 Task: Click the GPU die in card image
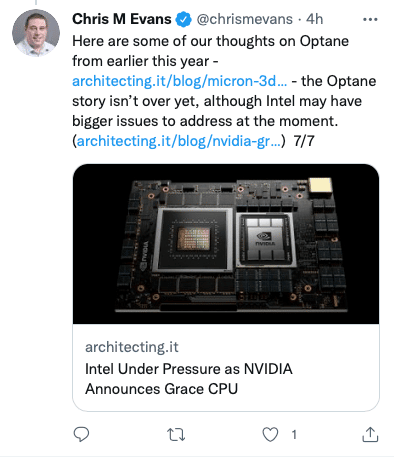(x=194, y=239)
